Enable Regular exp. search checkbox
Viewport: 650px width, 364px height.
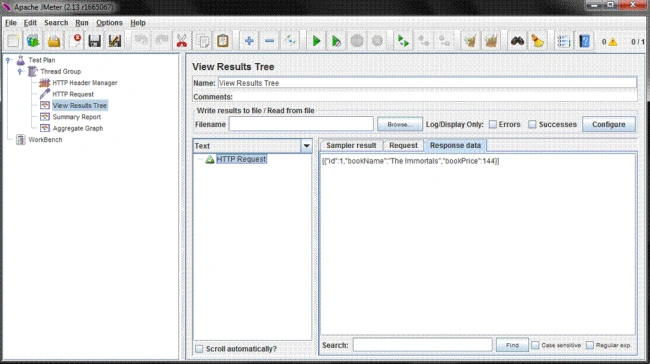pyautogui.click(x=590, y=345)
